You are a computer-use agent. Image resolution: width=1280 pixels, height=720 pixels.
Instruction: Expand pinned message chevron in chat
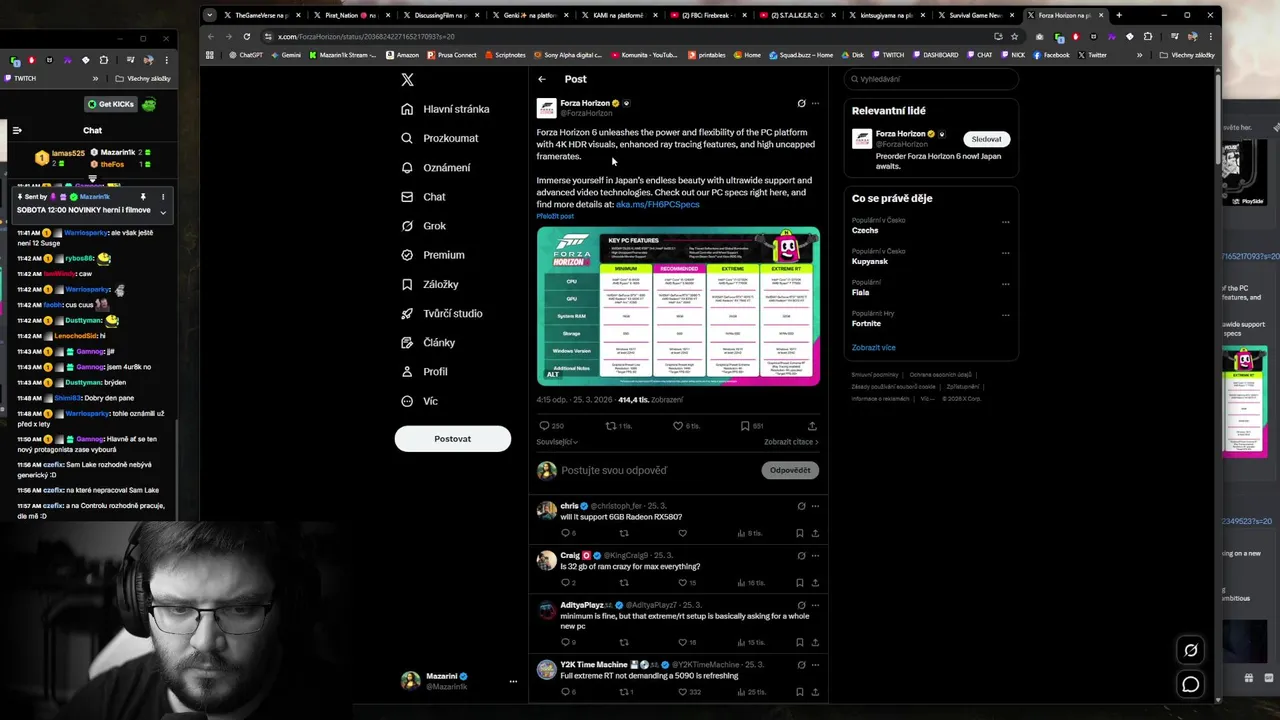[x=162, y=211]
